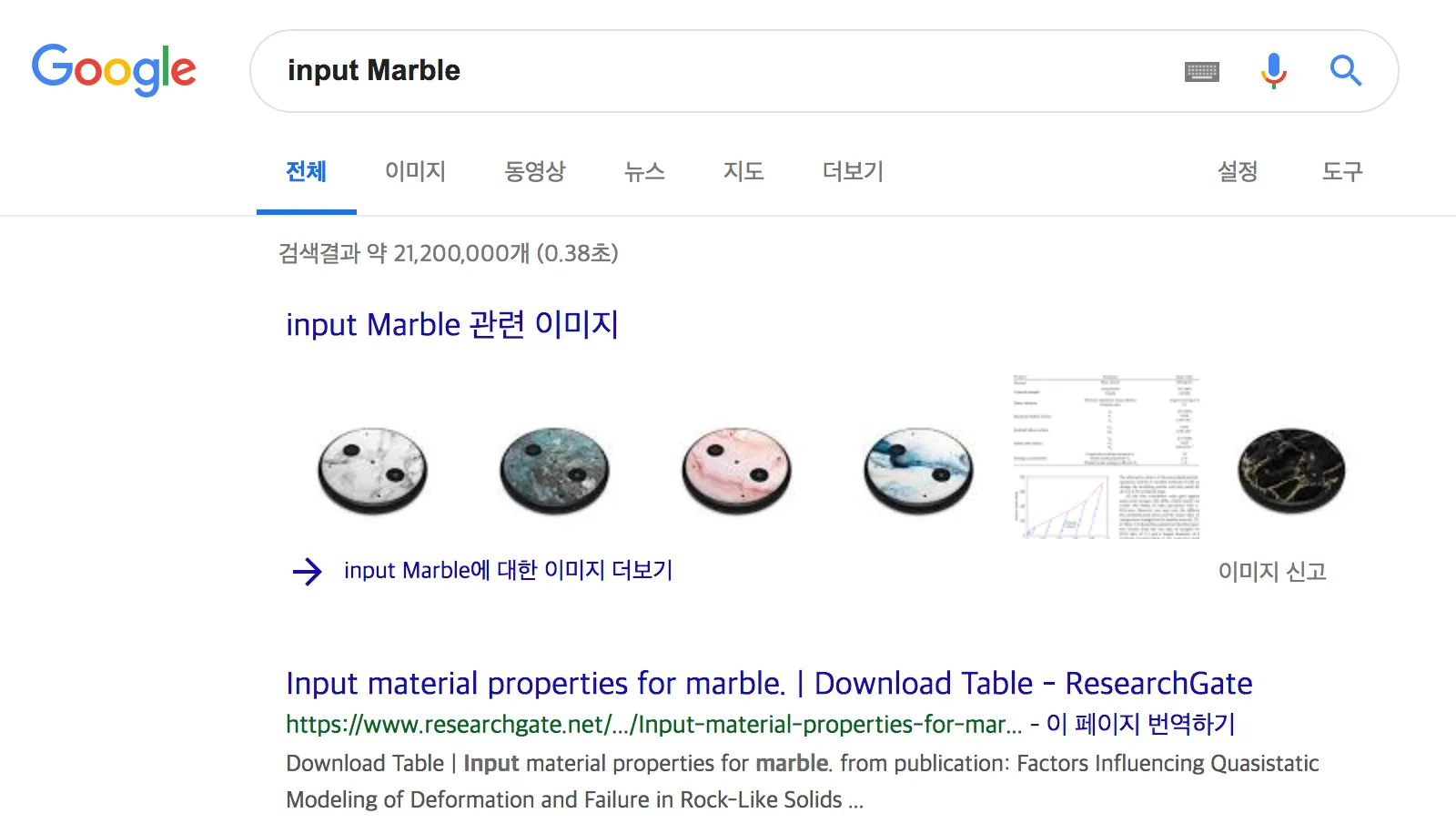
Task: Open the 'input Marble 관련 이미지' heading link
Action: click(452, 324)
